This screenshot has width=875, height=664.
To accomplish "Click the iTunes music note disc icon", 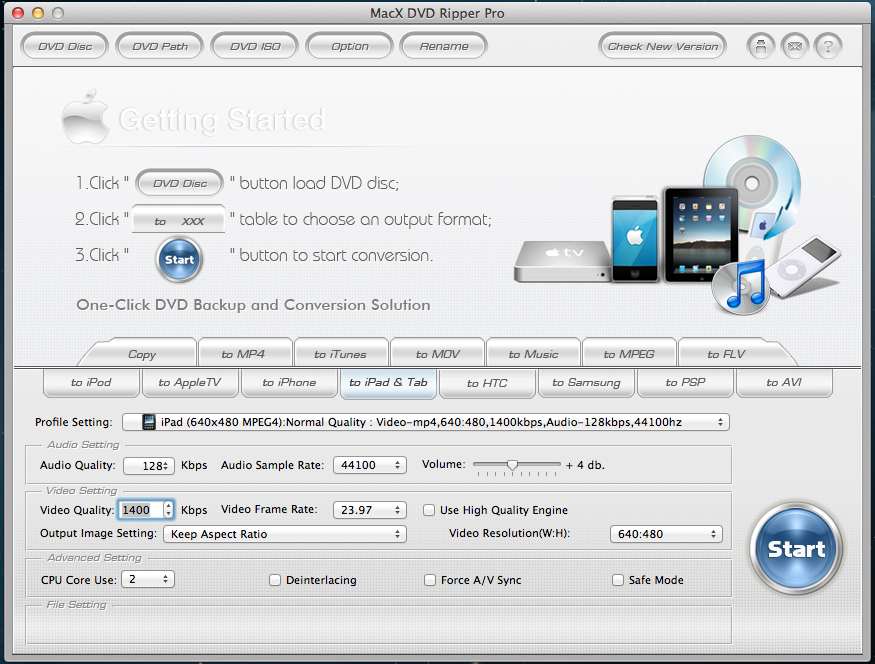I will (741, 287).
